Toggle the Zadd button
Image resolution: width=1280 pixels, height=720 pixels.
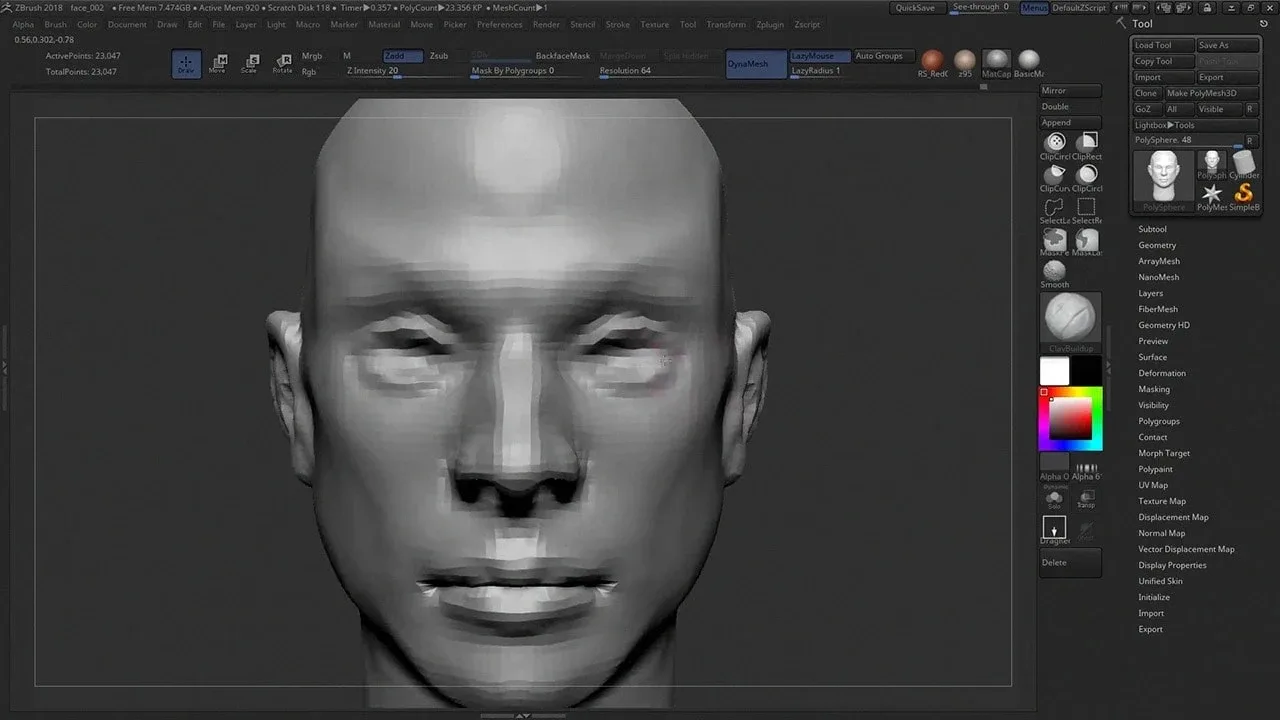[x=403, y=56]
